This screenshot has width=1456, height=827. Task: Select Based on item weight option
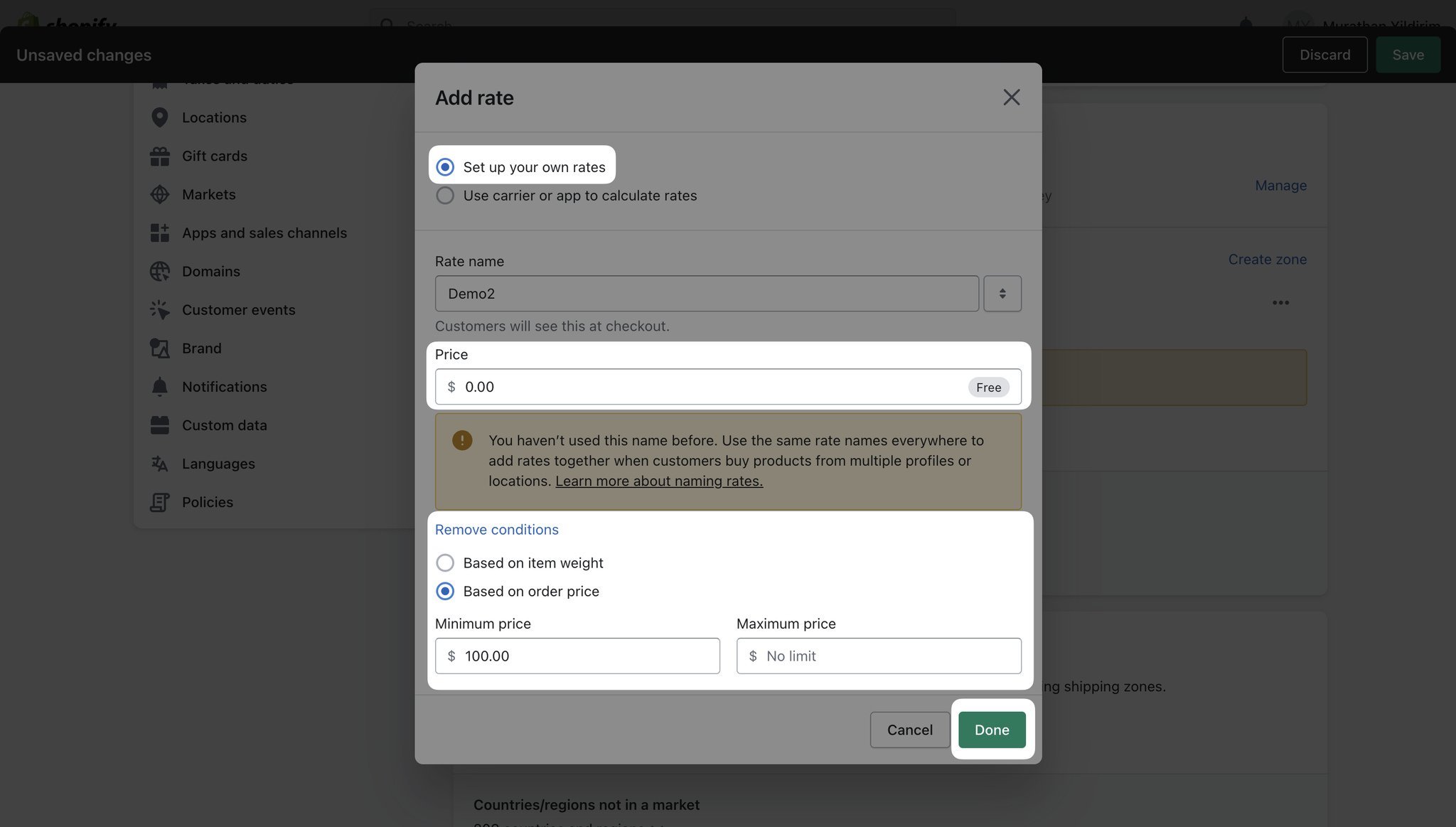coord(445,562)
